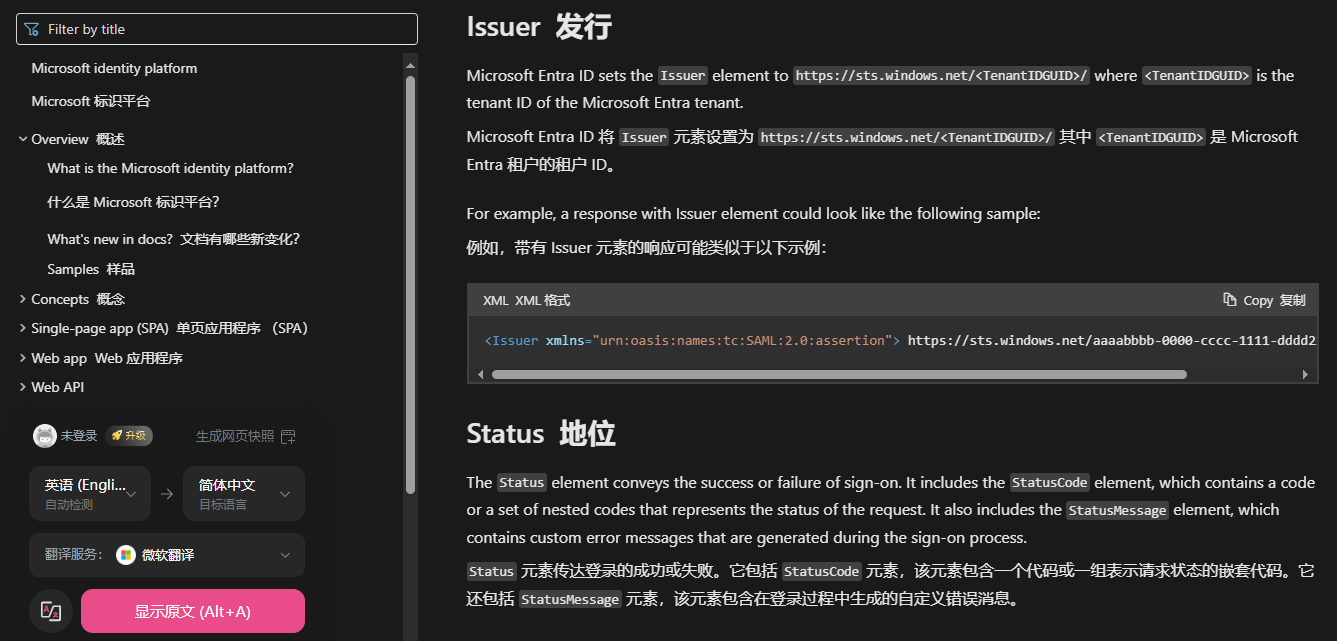Click the Status 地位 heading

(541, 433)
